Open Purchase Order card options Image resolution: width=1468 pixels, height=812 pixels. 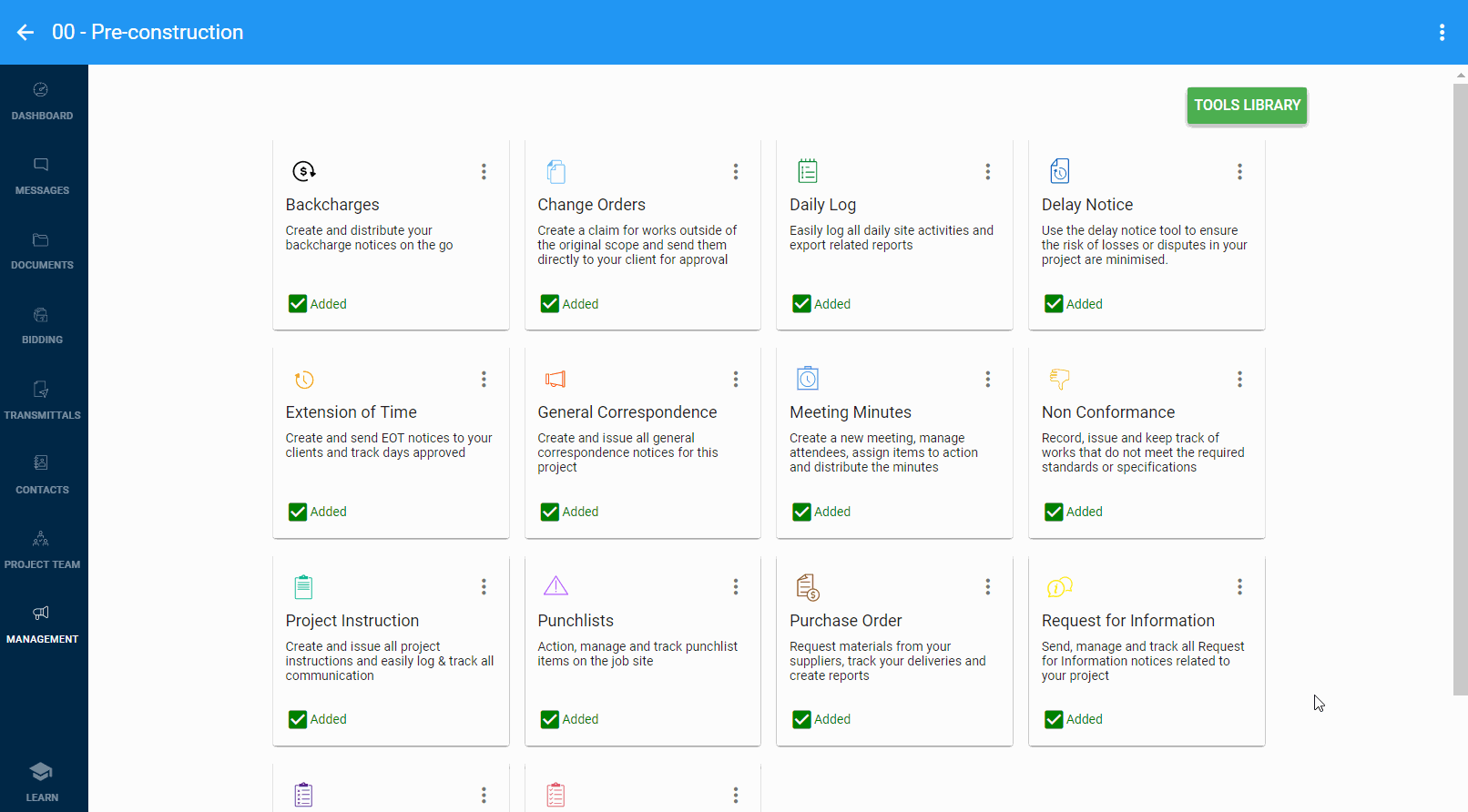[987, 587]
